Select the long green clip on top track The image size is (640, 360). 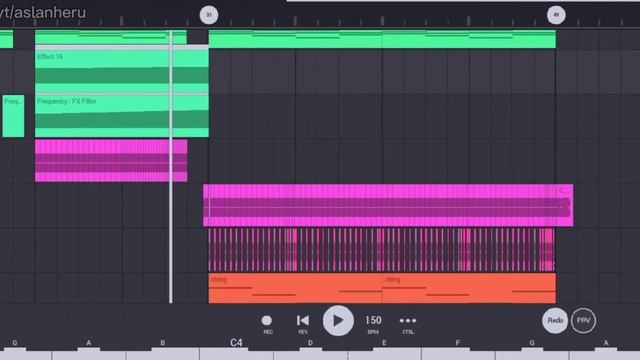point(382,39)
